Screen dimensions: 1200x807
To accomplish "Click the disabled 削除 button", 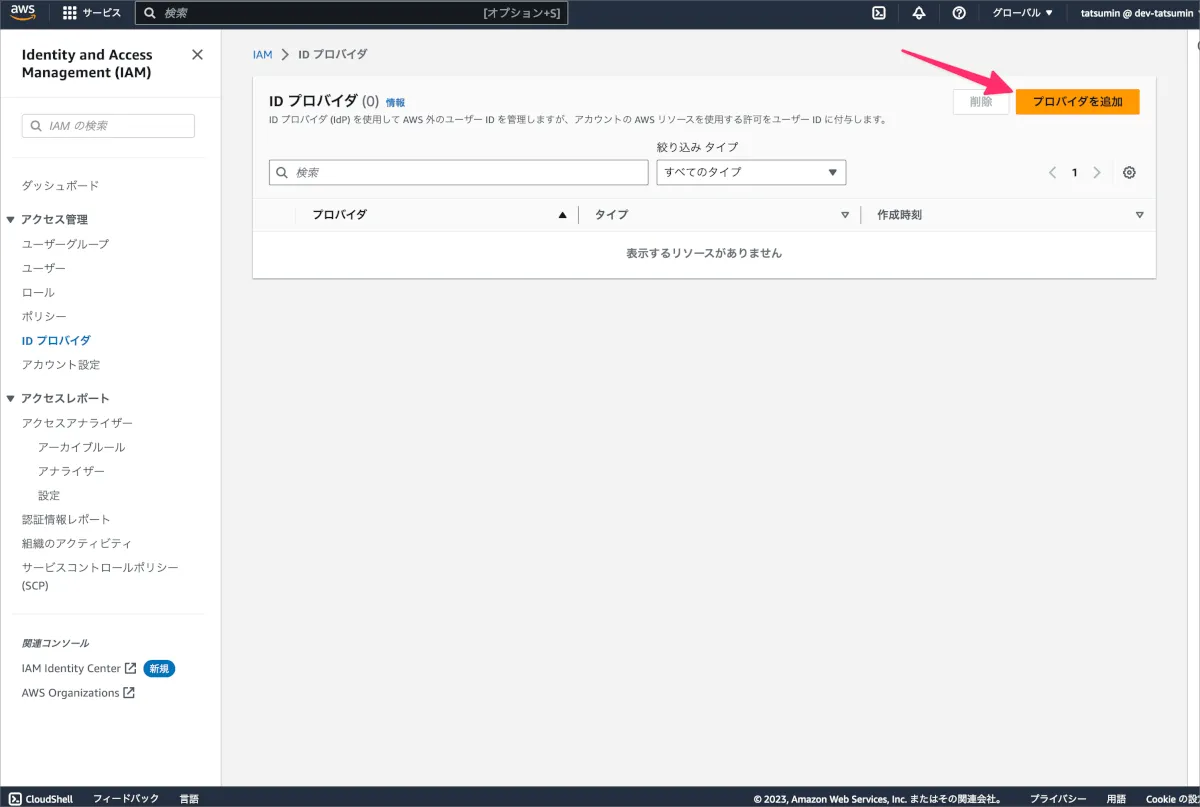I will 981,102.
